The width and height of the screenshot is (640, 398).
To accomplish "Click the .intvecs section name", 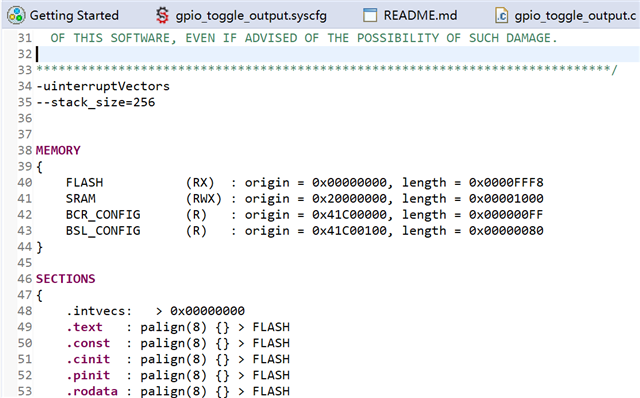I will click(99, 311).
